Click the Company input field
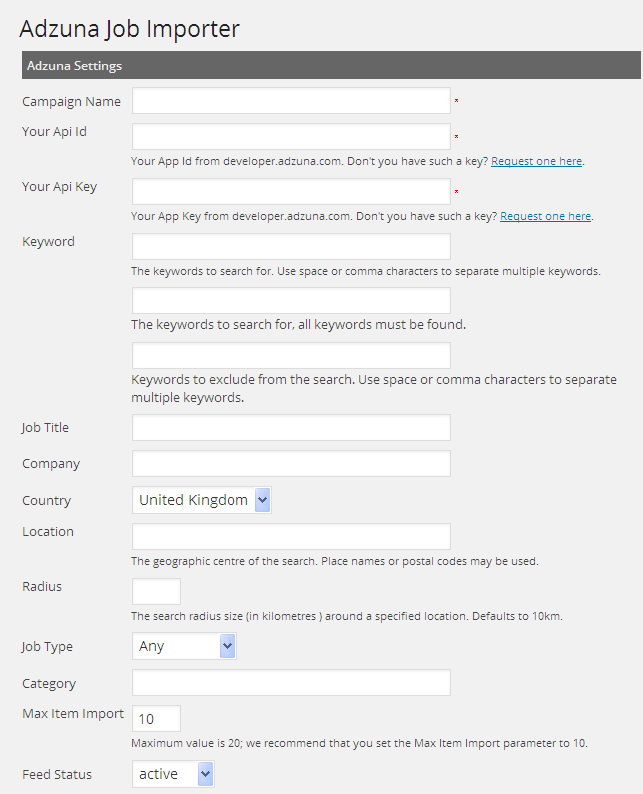 [291, 464]
